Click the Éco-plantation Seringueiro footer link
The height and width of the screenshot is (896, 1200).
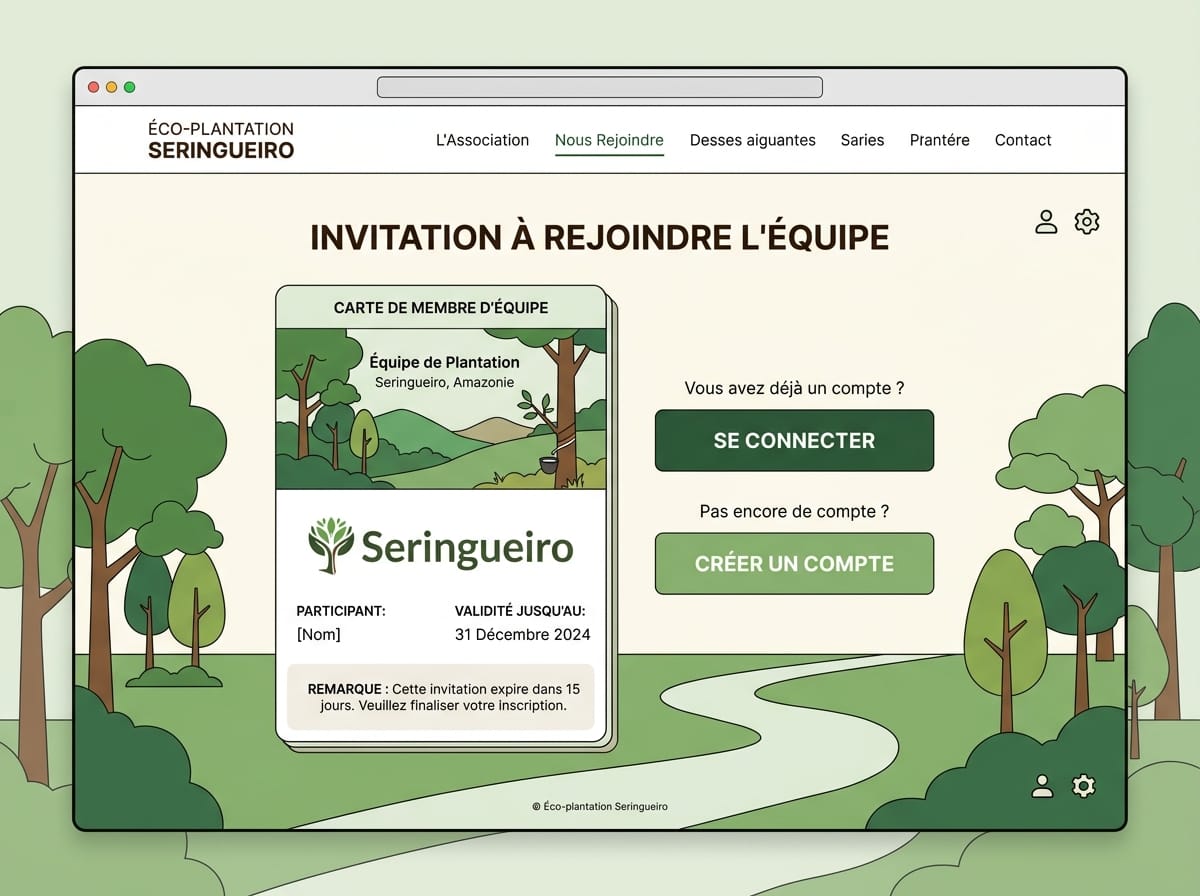601,806
